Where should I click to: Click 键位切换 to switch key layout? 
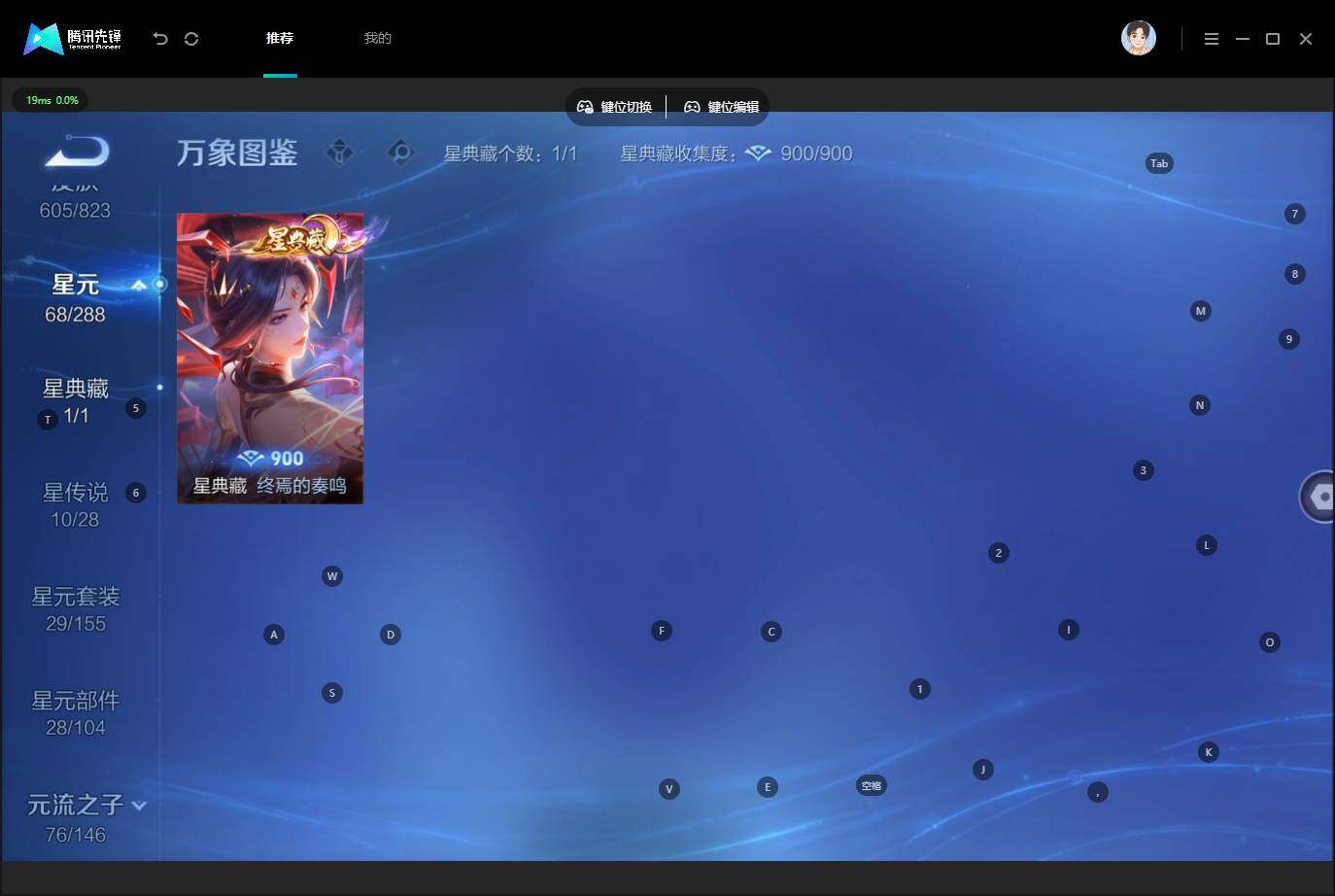coord(615,107)
